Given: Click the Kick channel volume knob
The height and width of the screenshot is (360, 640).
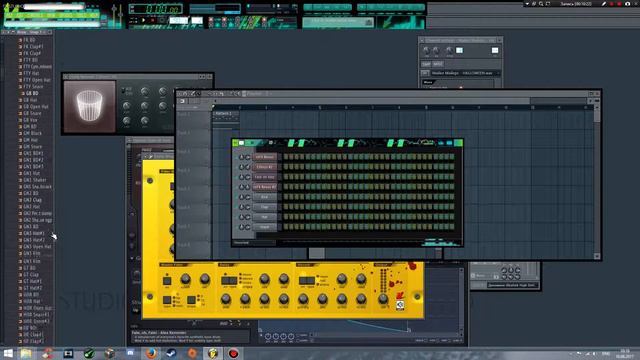Looking at the screenshot, I should tap(247, 197).
